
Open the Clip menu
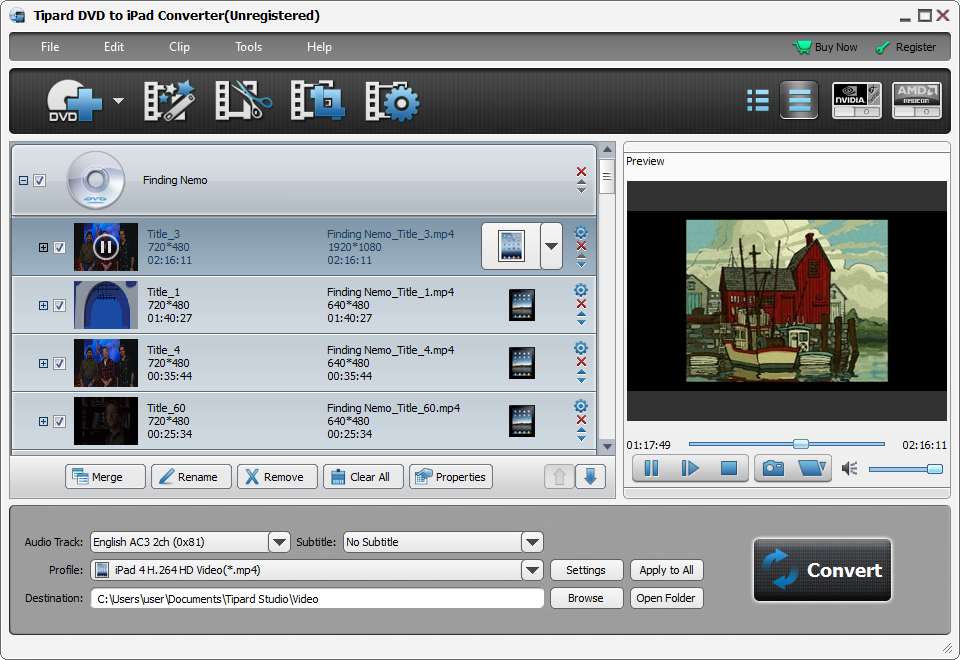coord(179,47)
